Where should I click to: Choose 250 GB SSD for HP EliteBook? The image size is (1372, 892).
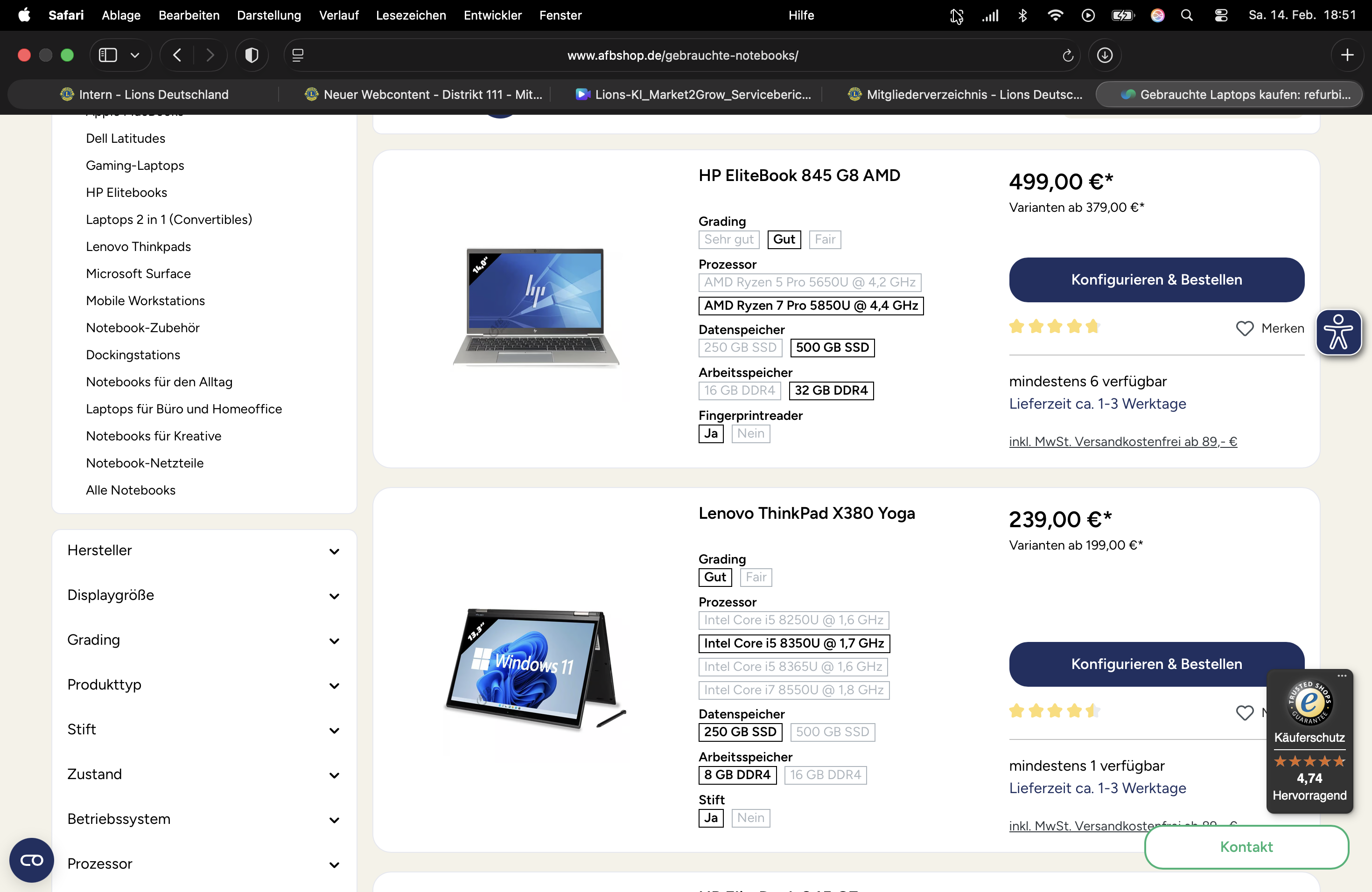point(740,348)
